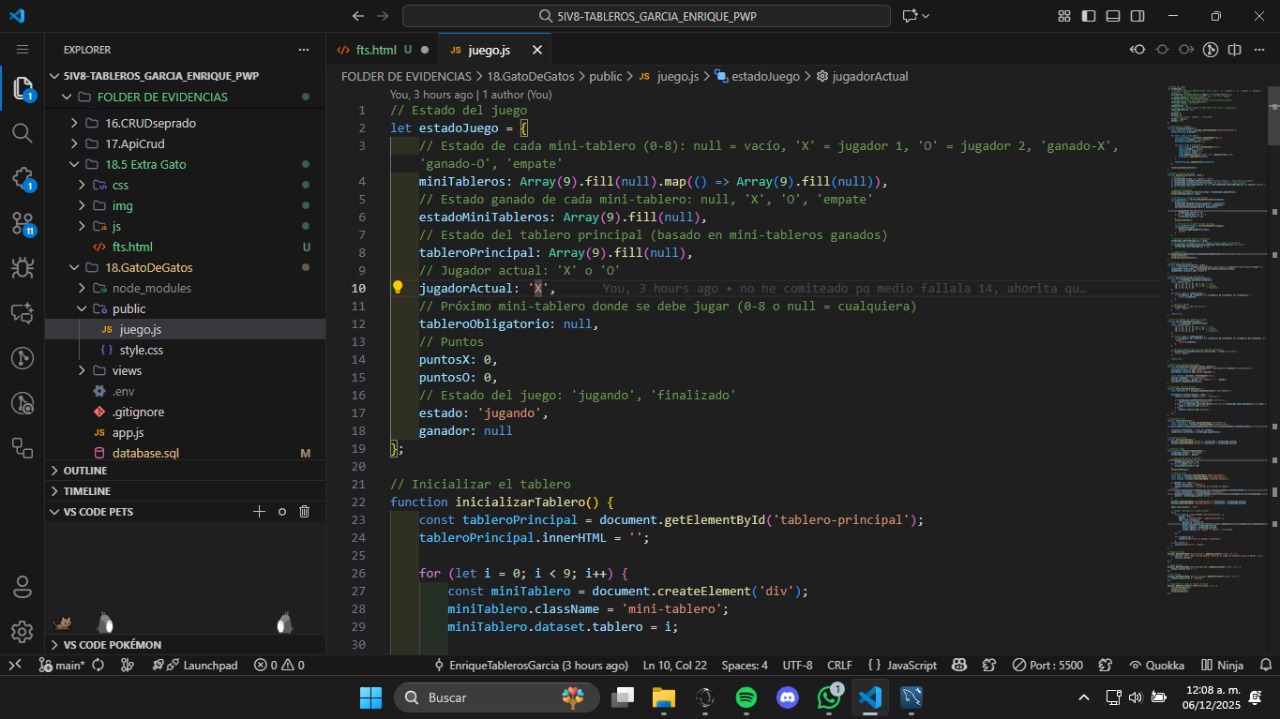Open Source Control from the activity bar

[x=22, y=223]
